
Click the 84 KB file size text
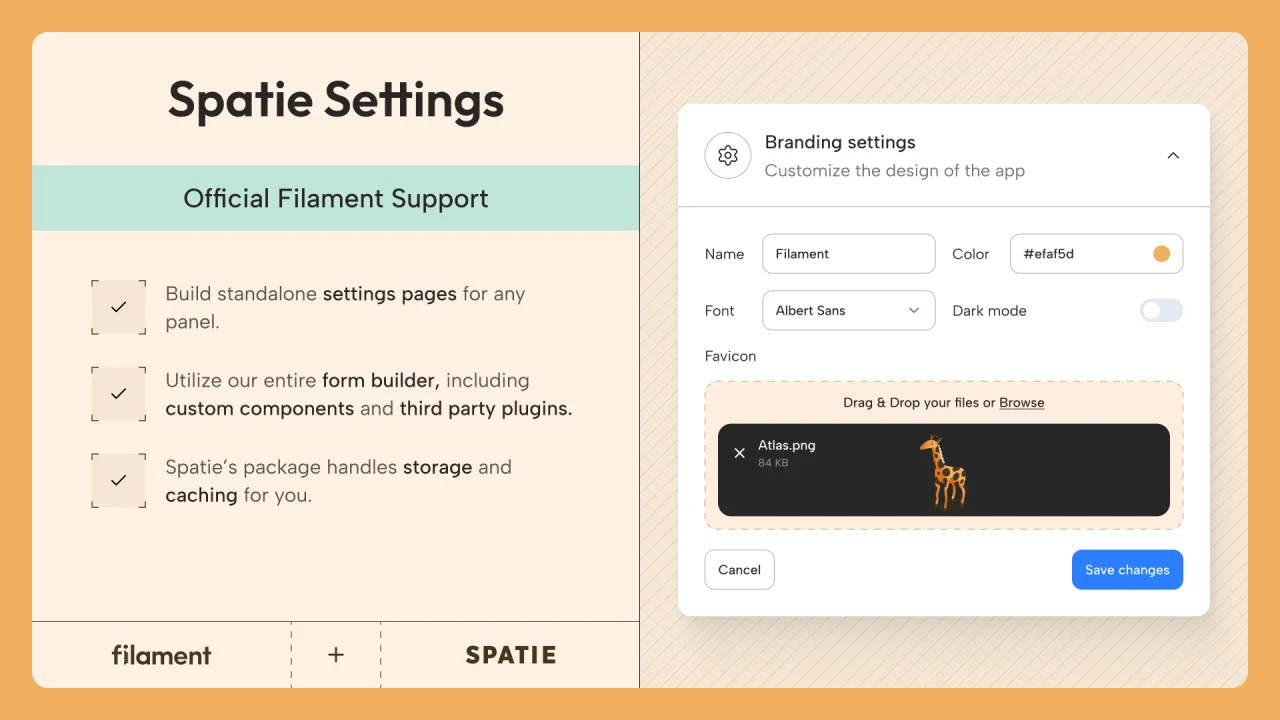773,463
